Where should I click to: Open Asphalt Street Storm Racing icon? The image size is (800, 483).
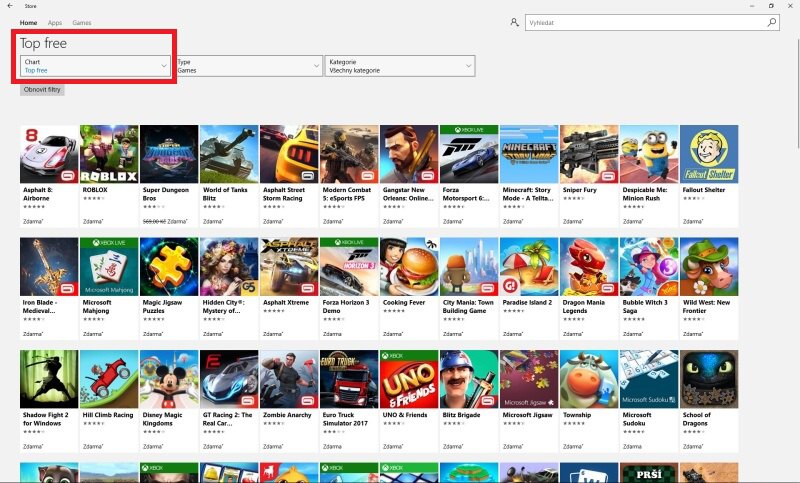[x=289, y=154]
